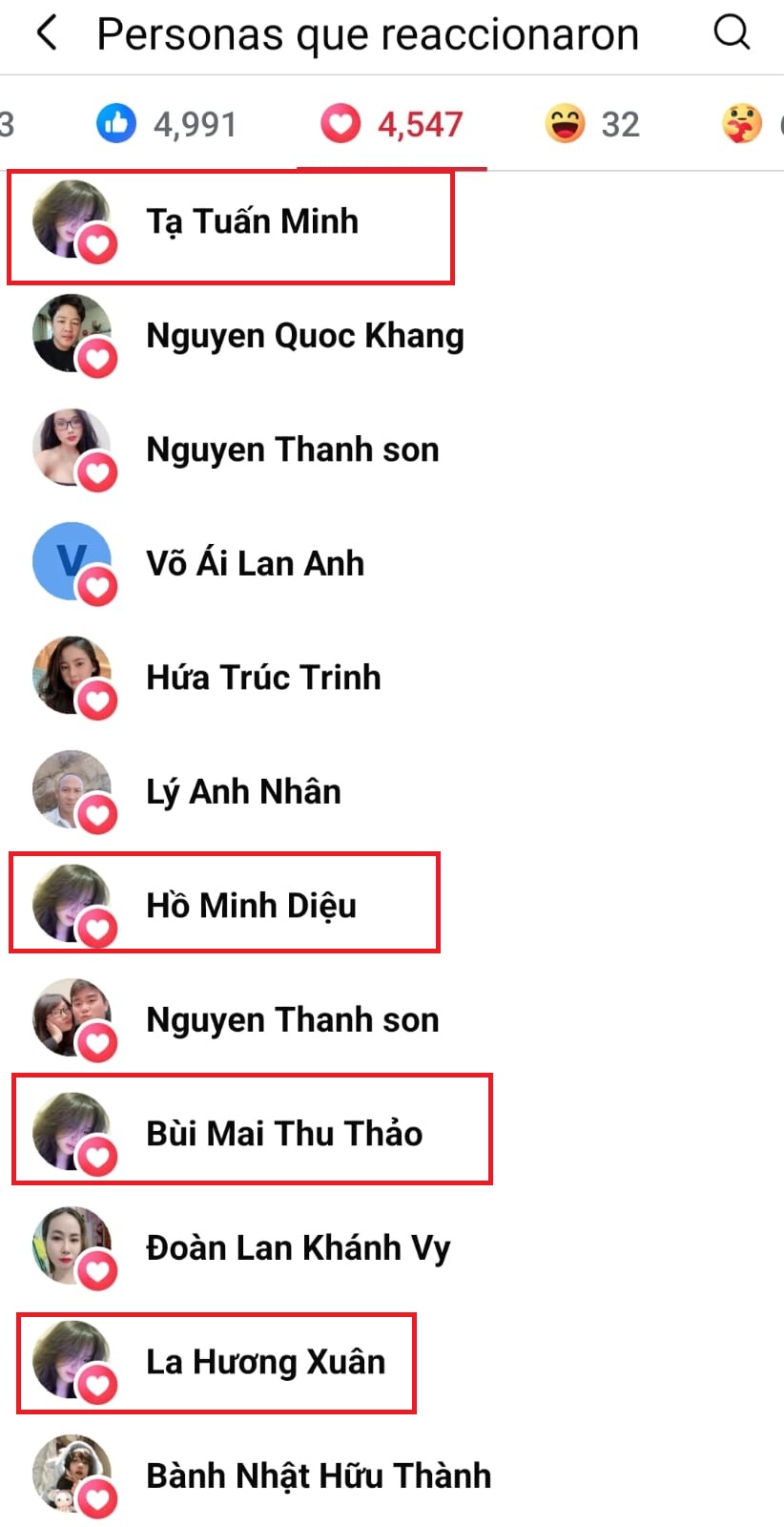Switch to the 4,991 likes tab
Image resolution: width=784 pixels, height=1527 pixels.
pyautogui.click(x=167, y=124)
